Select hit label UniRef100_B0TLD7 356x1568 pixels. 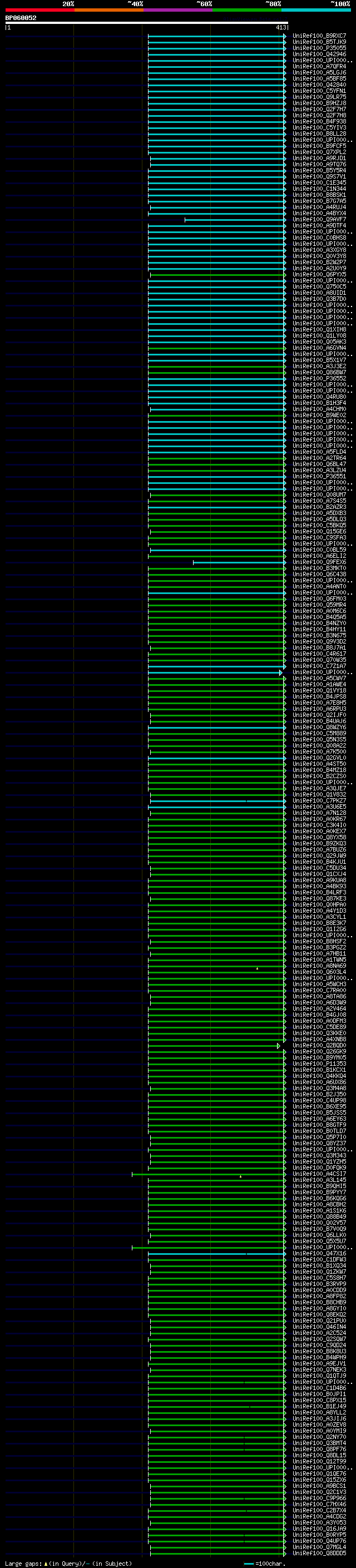click(319, 1131)
